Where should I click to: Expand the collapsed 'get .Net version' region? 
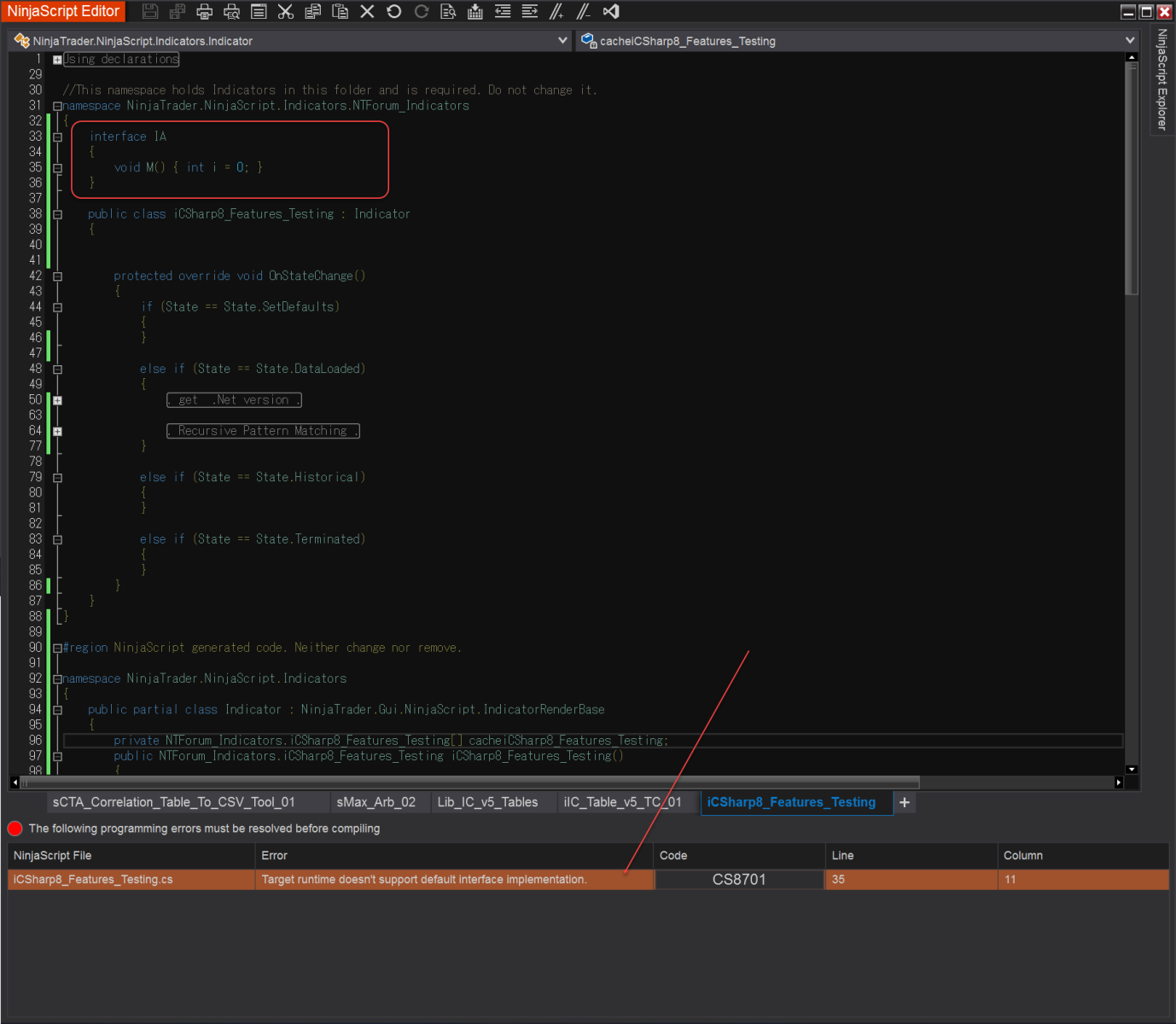tap(57, 400)
